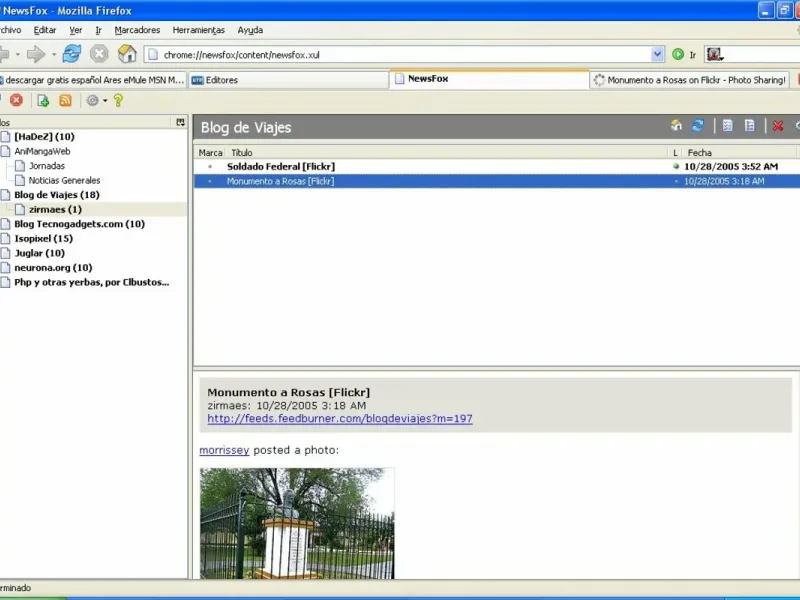Toggle flag marker on Monumento a Rosas row
This screenshot has width=800, height=600.
210,181
